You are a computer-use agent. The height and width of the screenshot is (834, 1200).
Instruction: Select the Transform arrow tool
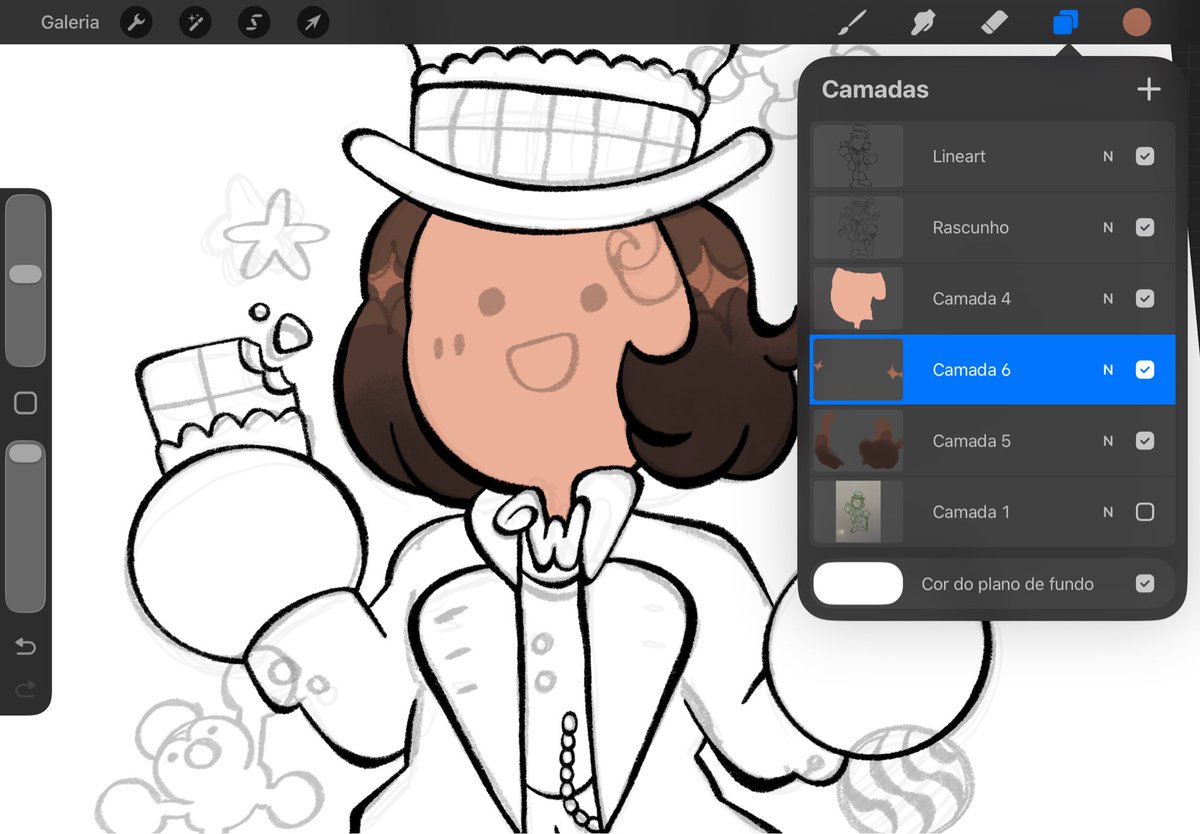coord(311,22)
